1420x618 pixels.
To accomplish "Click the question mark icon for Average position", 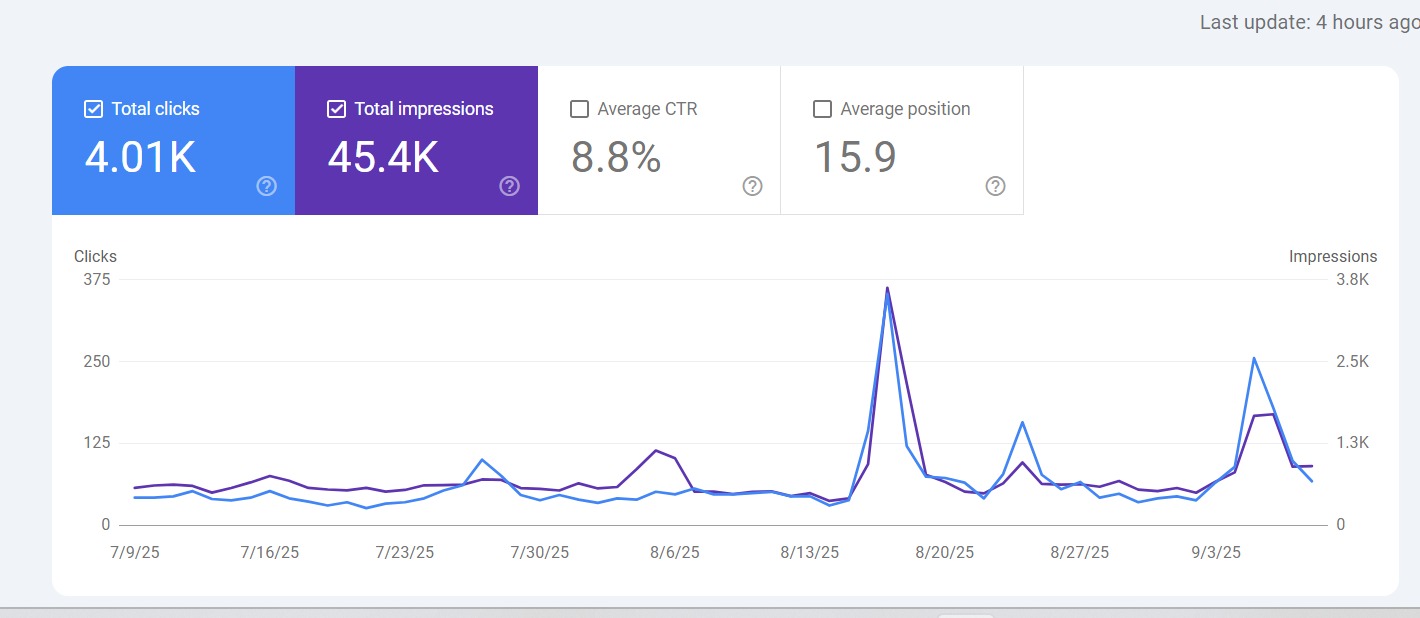I will click(995, 186).
